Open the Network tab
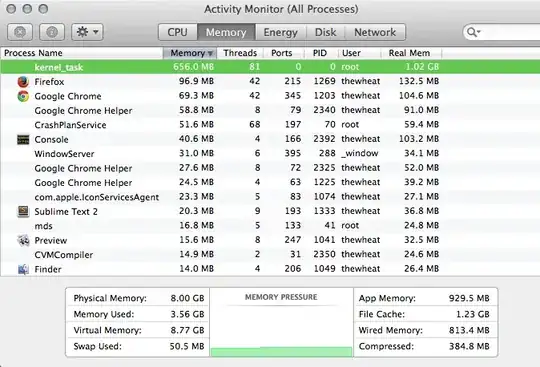 pos(375,32)
